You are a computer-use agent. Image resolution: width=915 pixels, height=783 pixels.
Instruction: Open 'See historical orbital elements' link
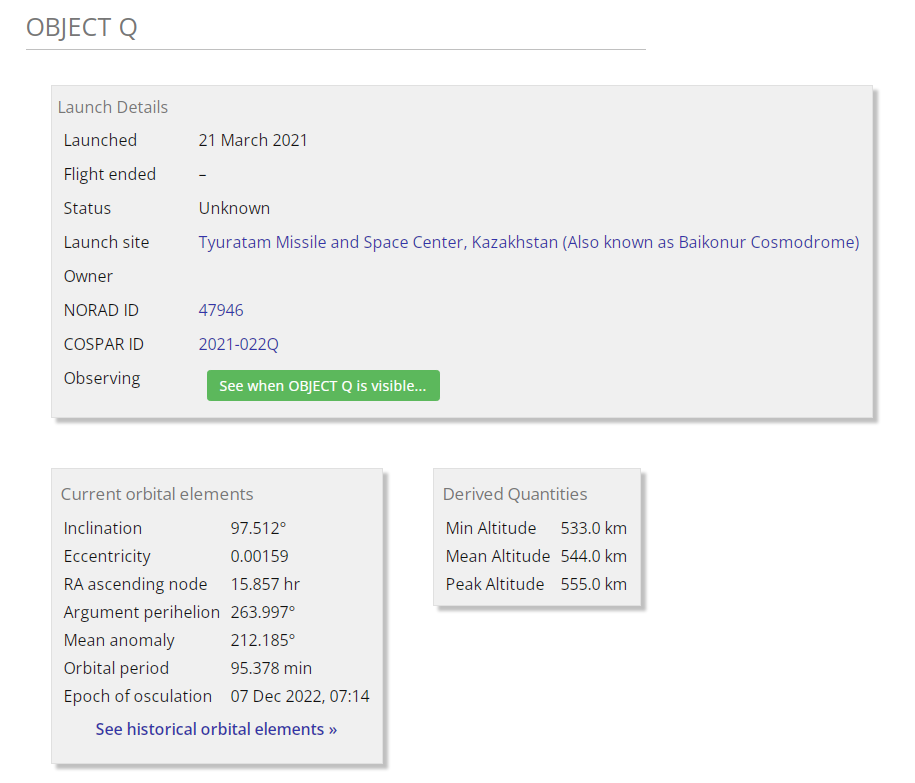216,729
